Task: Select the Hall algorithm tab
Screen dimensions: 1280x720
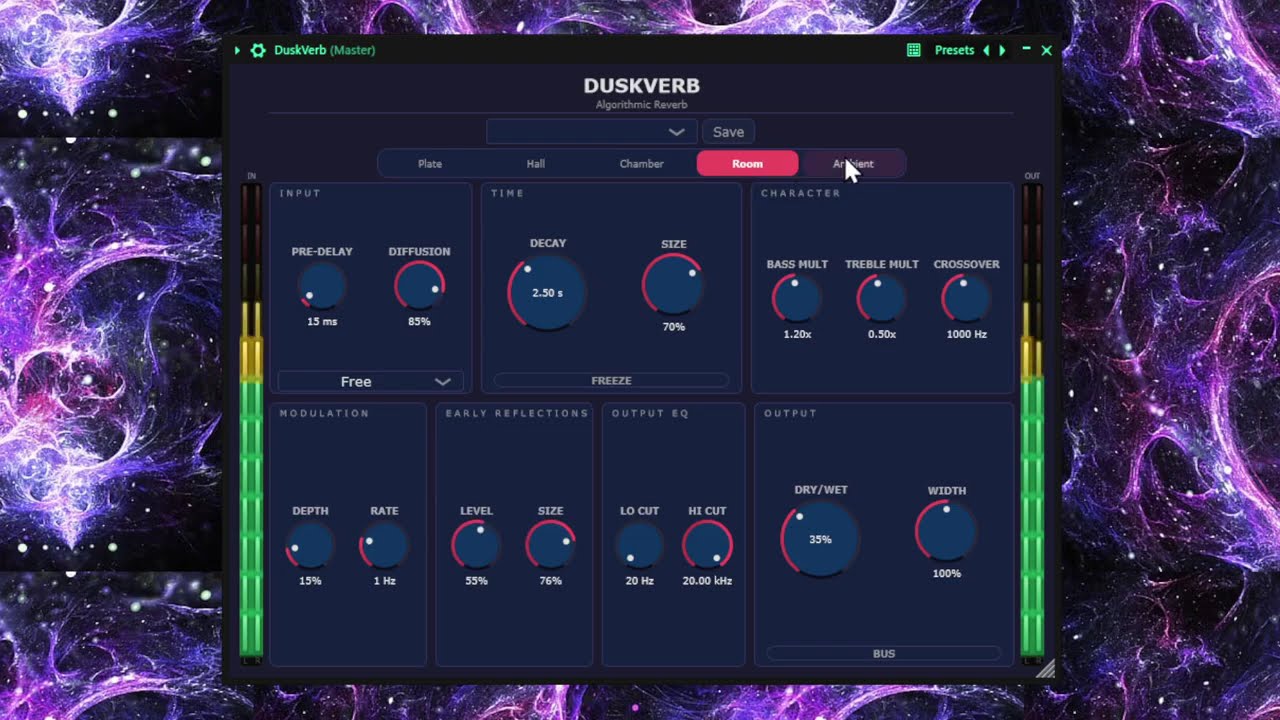Action: coord(536,164)
